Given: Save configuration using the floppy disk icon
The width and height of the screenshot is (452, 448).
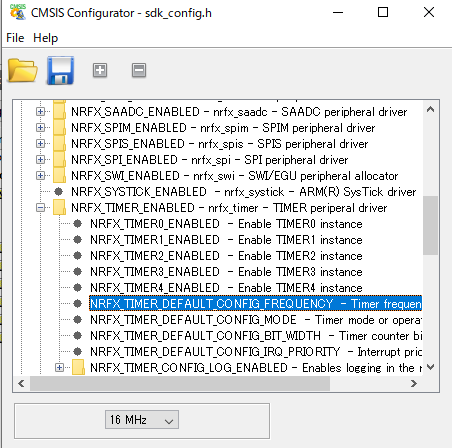Looking at the screenshot, I should tap(60, 70).
